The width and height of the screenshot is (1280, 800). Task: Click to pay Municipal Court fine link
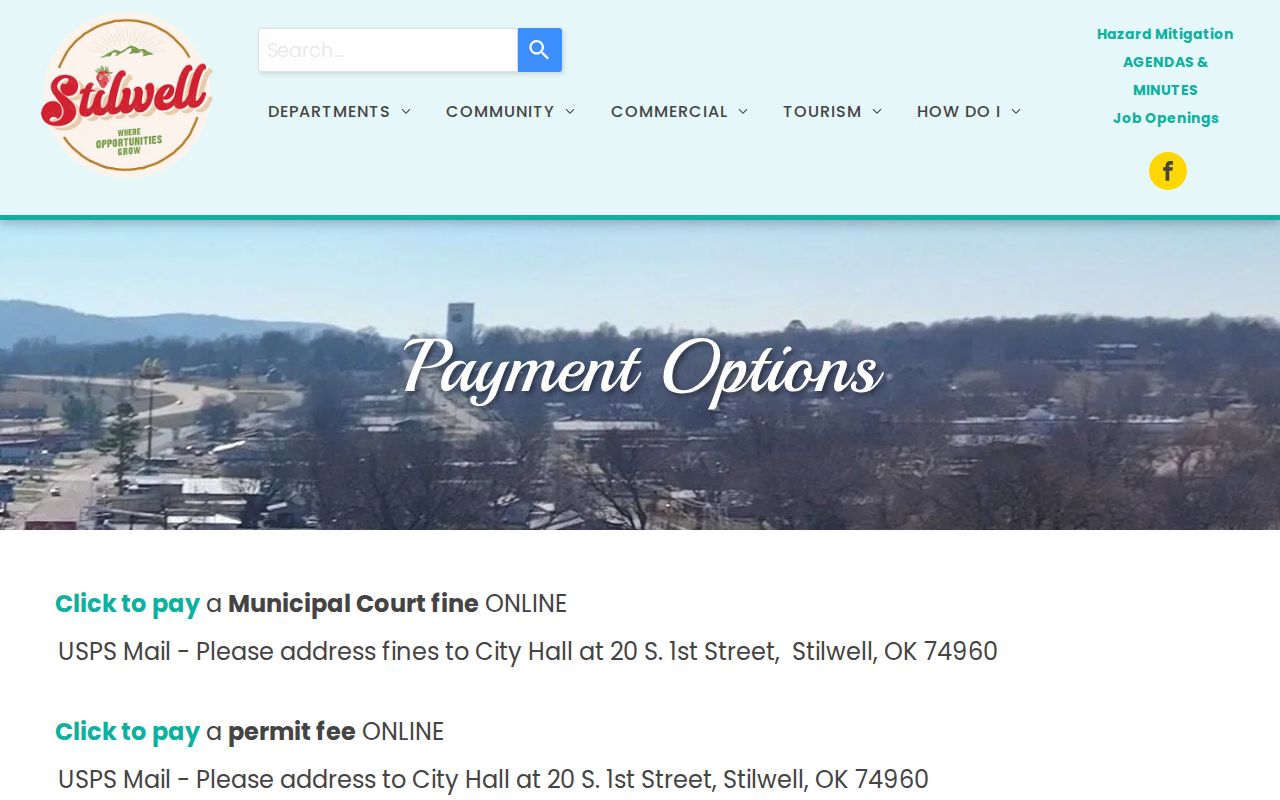(x=128, y=604)
